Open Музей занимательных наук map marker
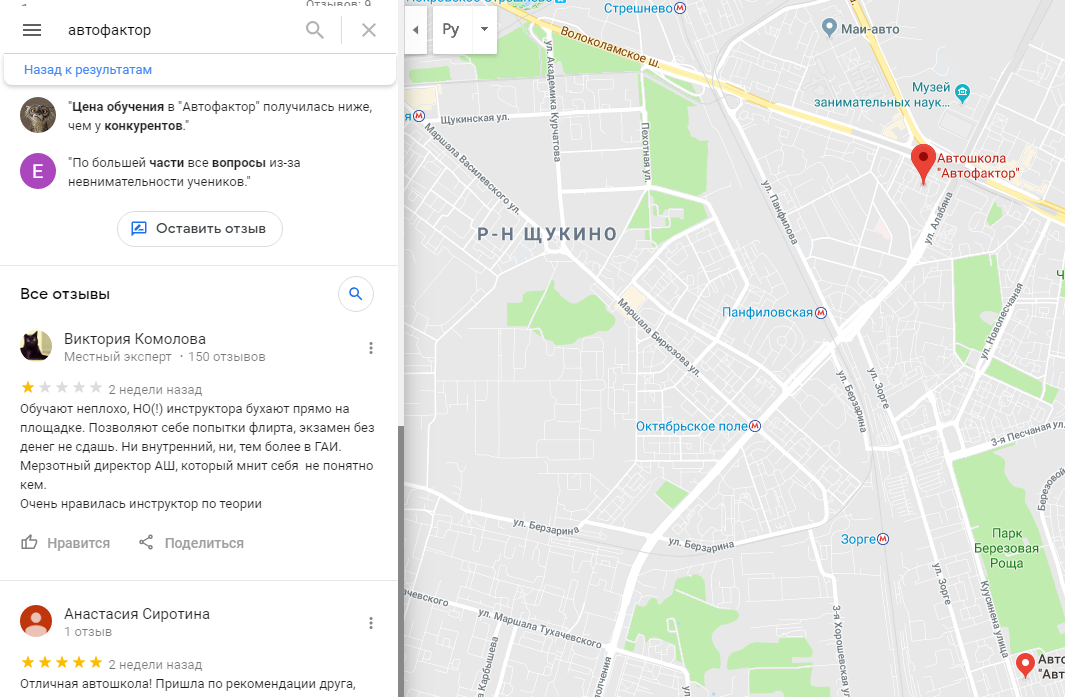The width and height of the screenshot is (1065, 697). pyautogui.click(x=962, y=91)
